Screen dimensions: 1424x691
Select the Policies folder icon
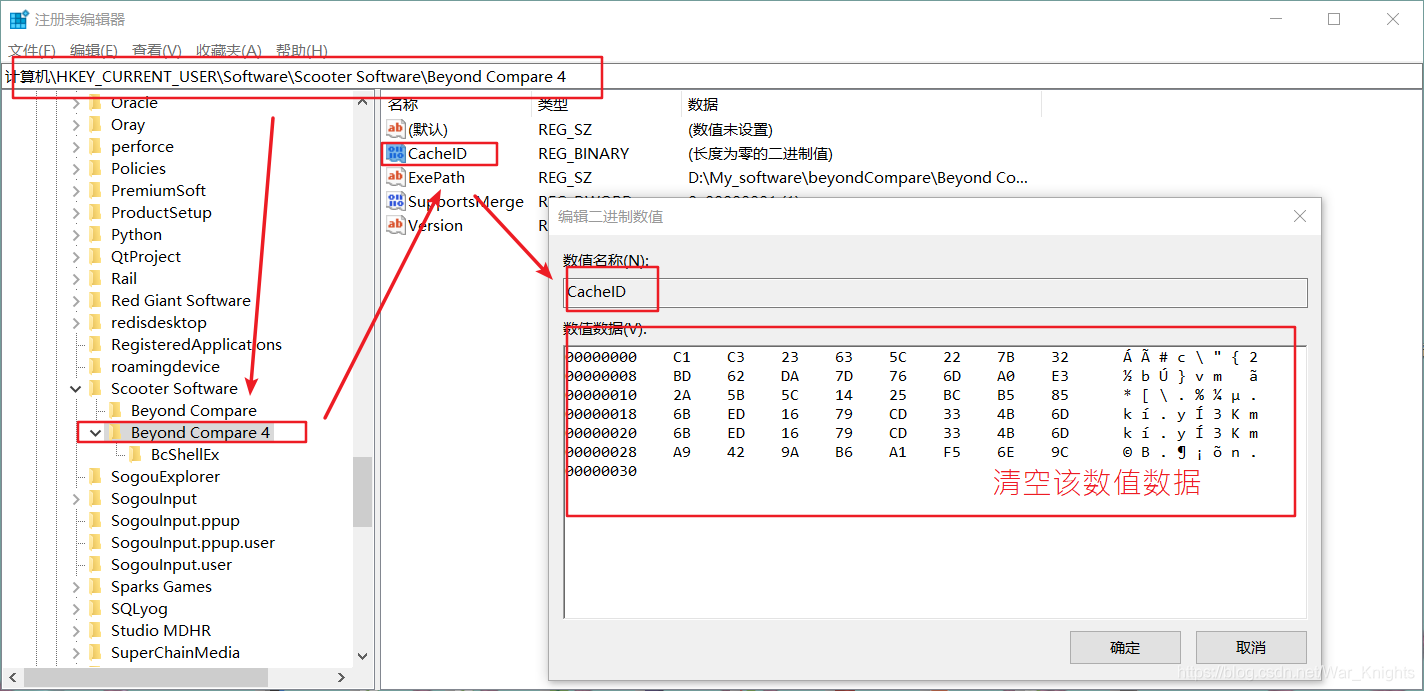(96, 169)
